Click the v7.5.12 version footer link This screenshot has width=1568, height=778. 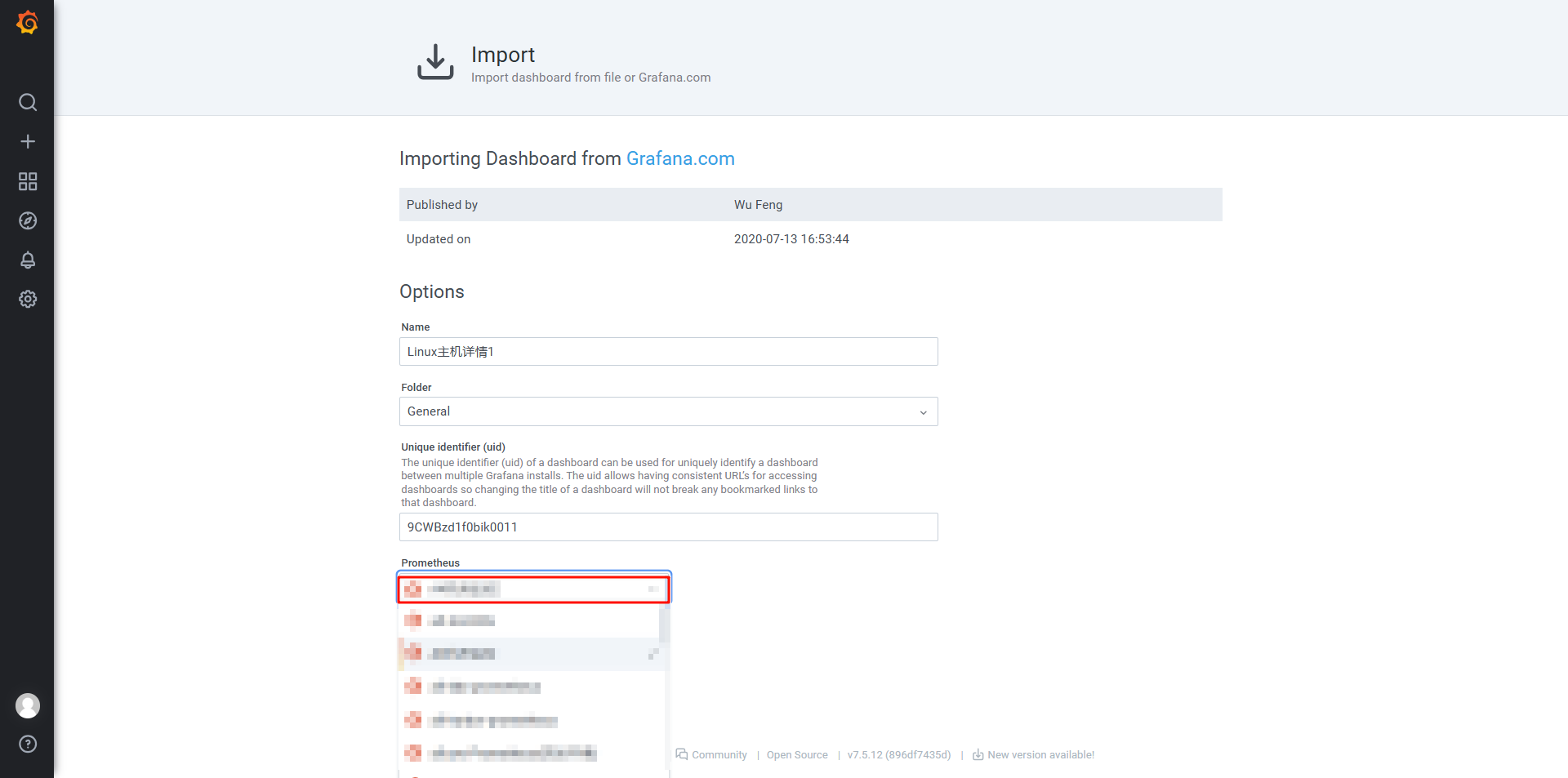899,755
